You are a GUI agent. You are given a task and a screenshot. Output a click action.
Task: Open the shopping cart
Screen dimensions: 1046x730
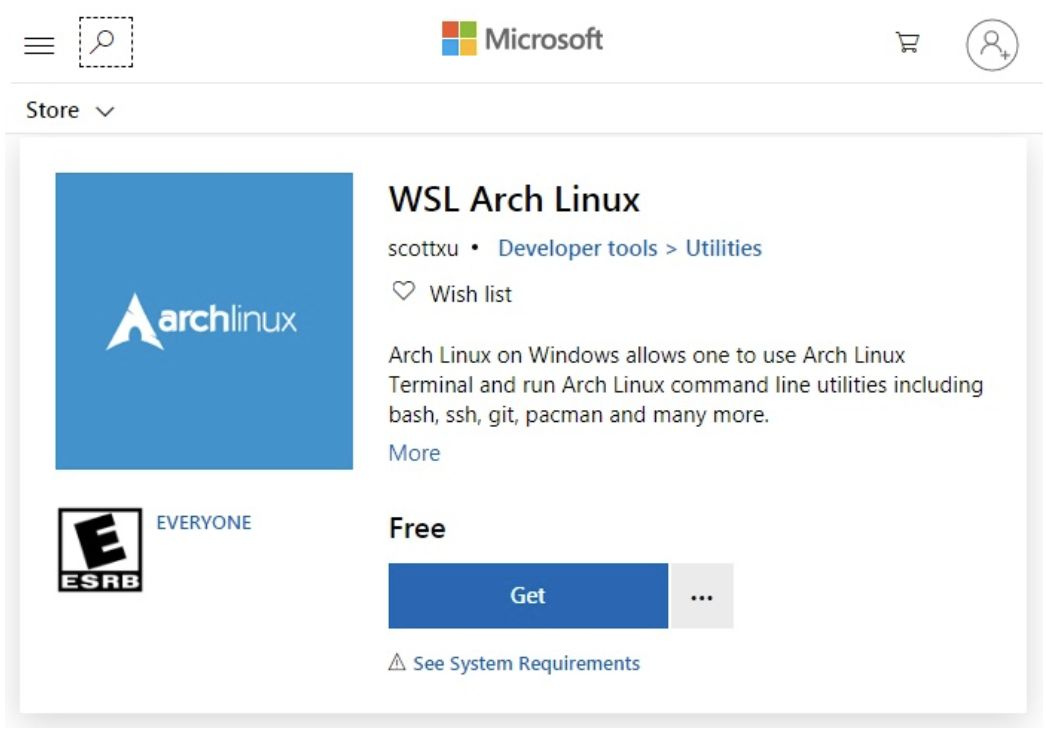pos(907,43)
